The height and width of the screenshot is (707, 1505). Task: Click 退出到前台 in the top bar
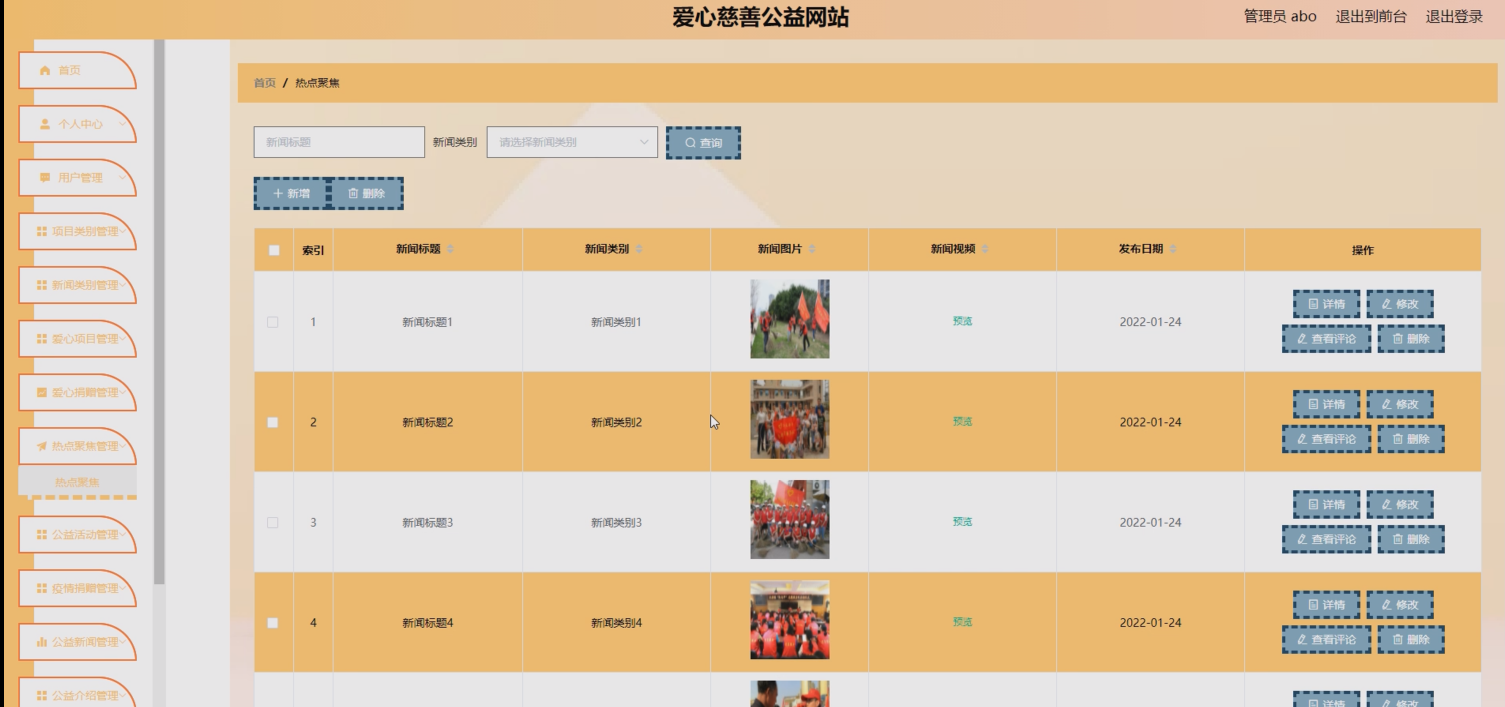point(1371,16)
